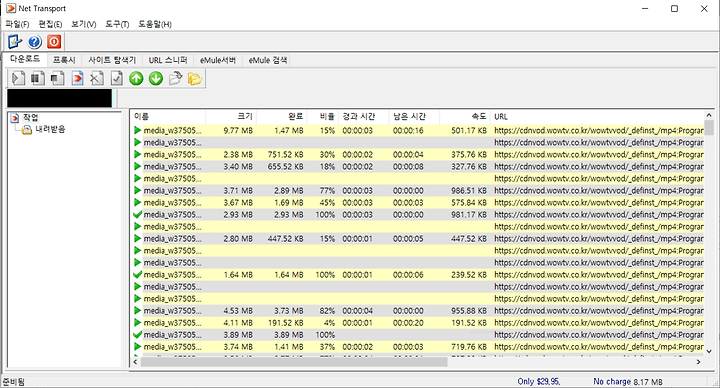720x388 pixels.
Task: Switch to the URL 스니퍼 tab
Action: pyautogui.click(x=168, y=60)
